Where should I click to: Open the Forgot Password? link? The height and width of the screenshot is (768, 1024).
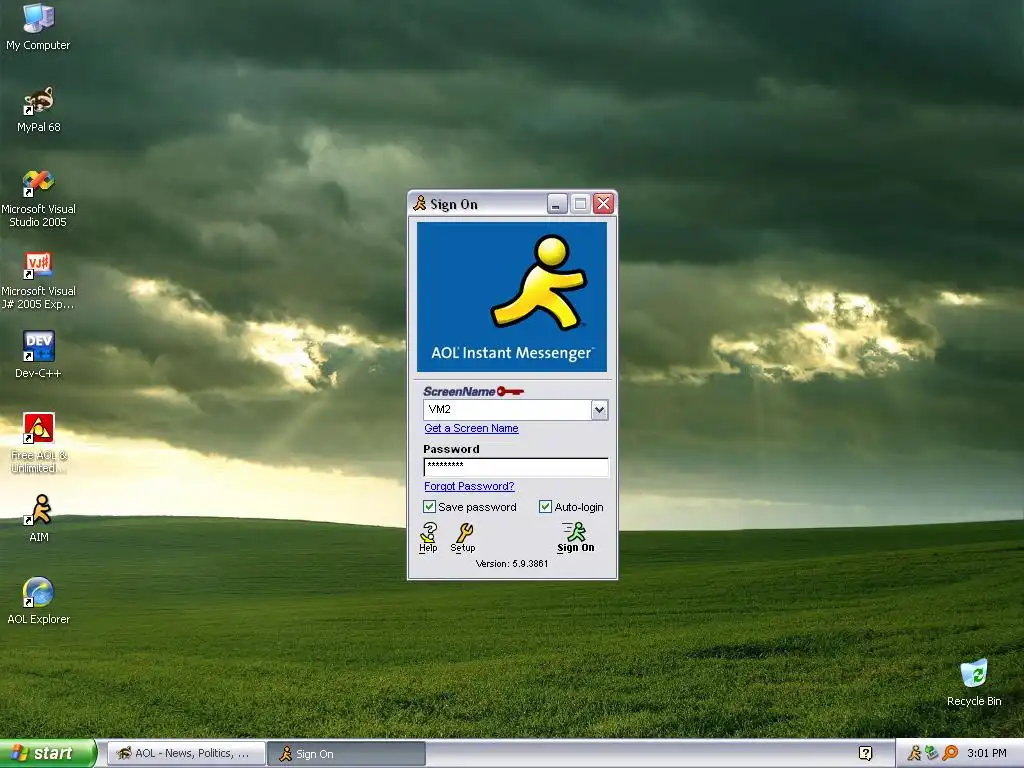tap(469, 487)
